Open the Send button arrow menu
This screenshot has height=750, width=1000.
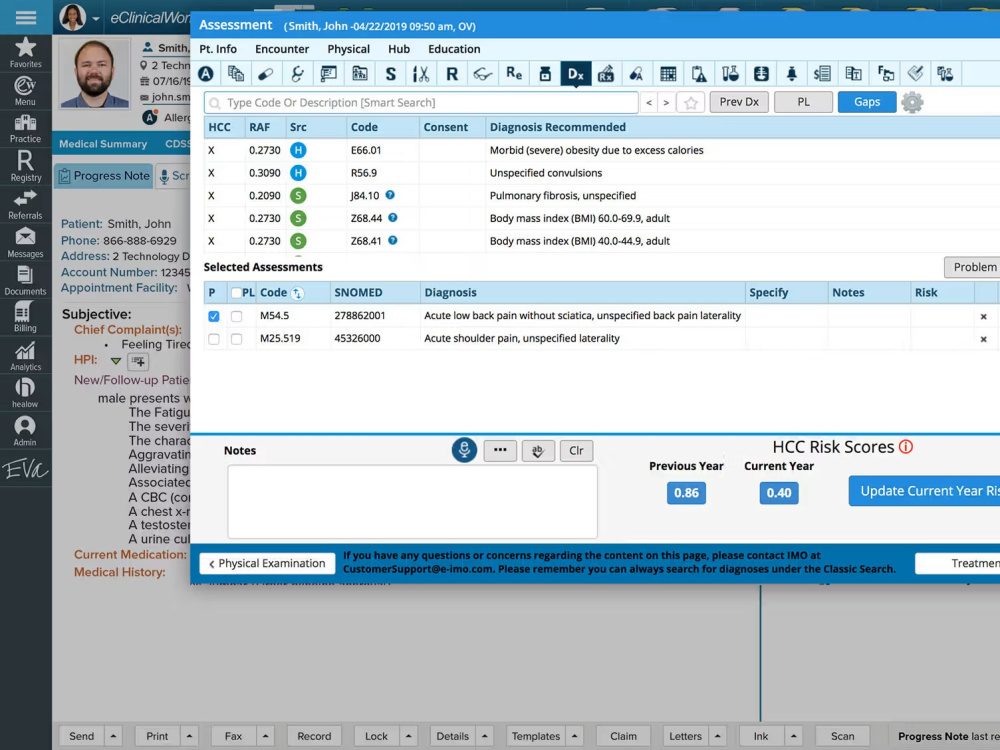click(x=114, y=736)
